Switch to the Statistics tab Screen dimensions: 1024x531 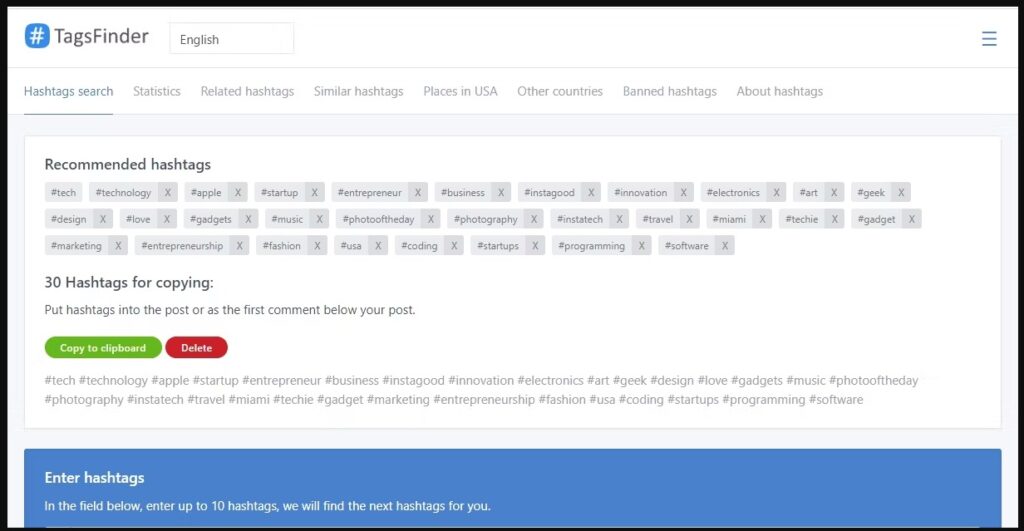click(157, 91)
